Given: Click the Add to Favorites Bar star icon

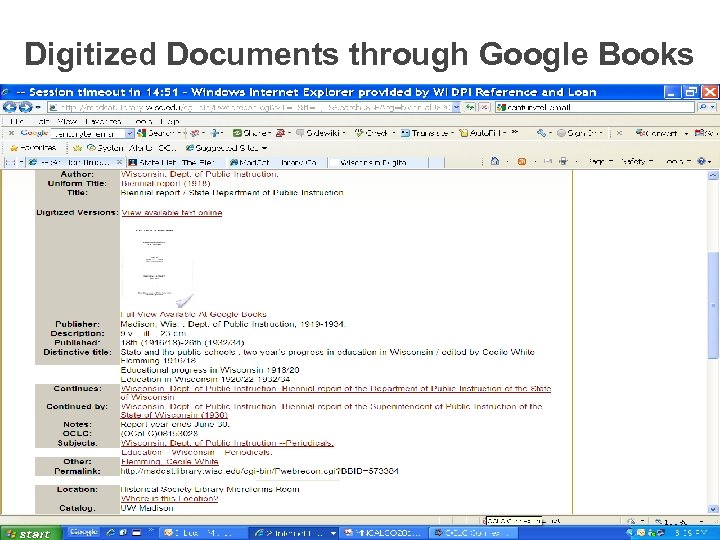Looking at the screenshot, I should (77, 148).
